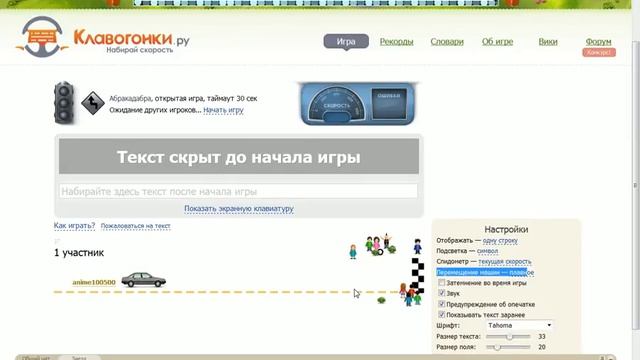Image resolution: width=640 pixels, height=360 pixels.
Task: Click the field size value 20
Action: 542,347
